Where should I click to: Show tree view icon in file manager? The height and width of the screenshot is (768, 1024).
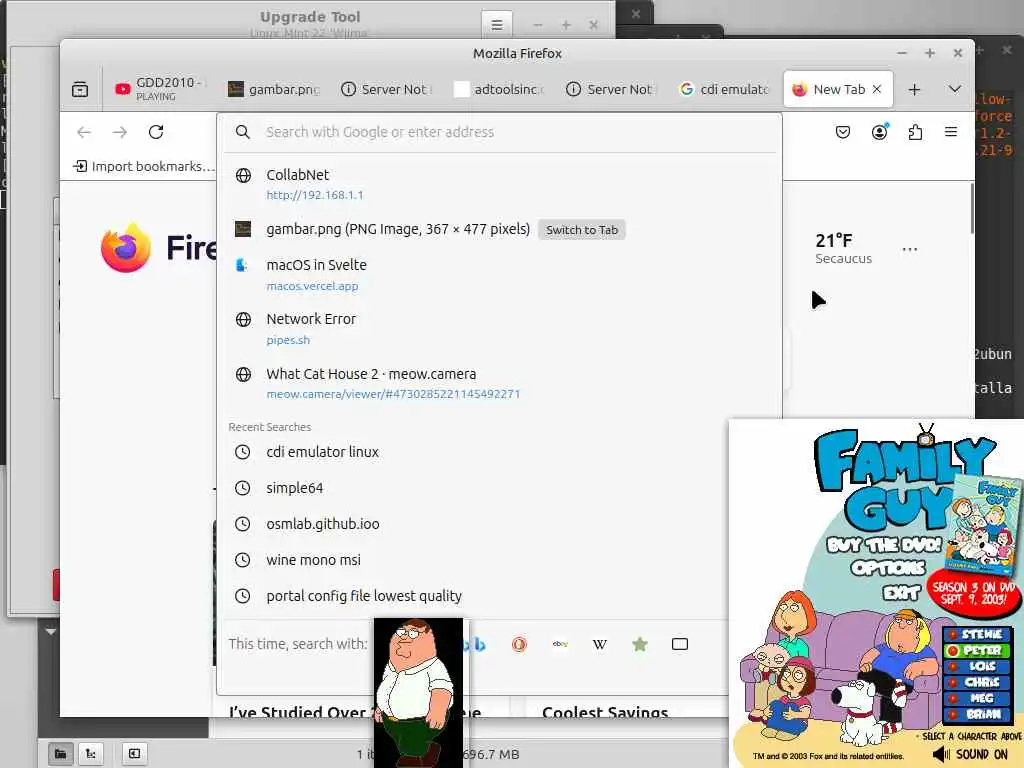pos(91,754)
